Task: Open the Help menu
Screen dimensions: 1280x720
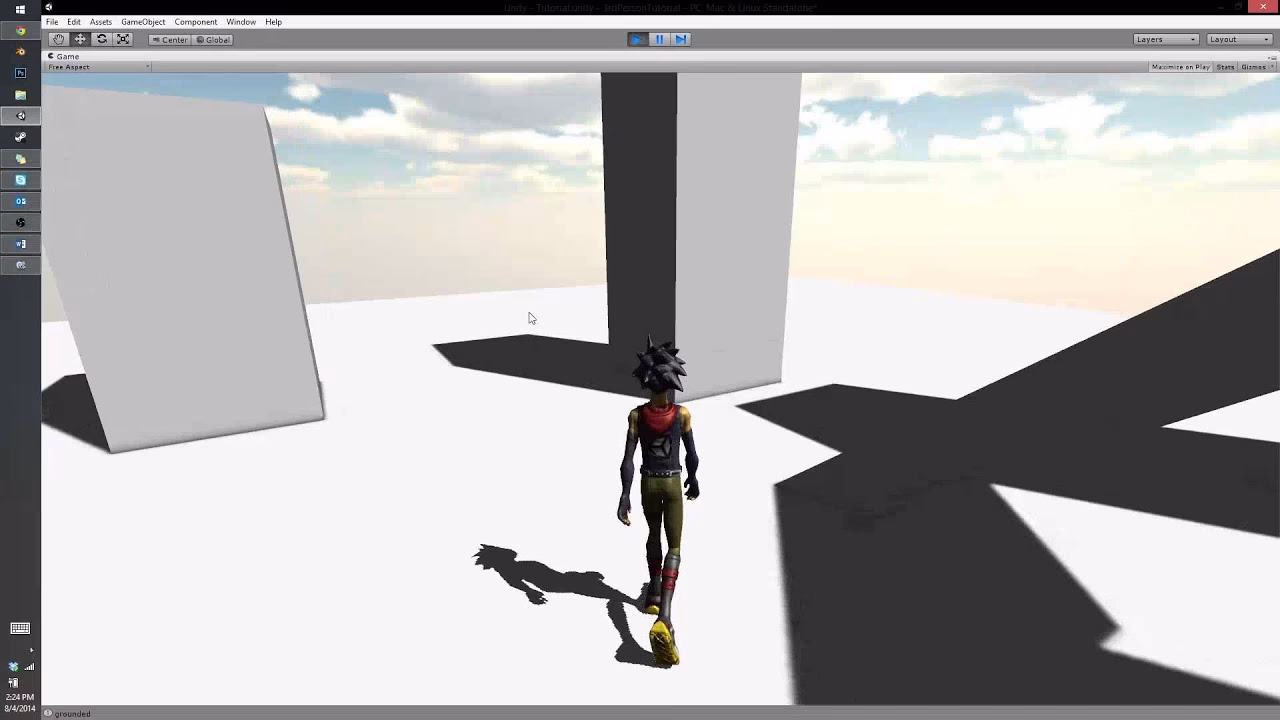Action: pos(273,22)
